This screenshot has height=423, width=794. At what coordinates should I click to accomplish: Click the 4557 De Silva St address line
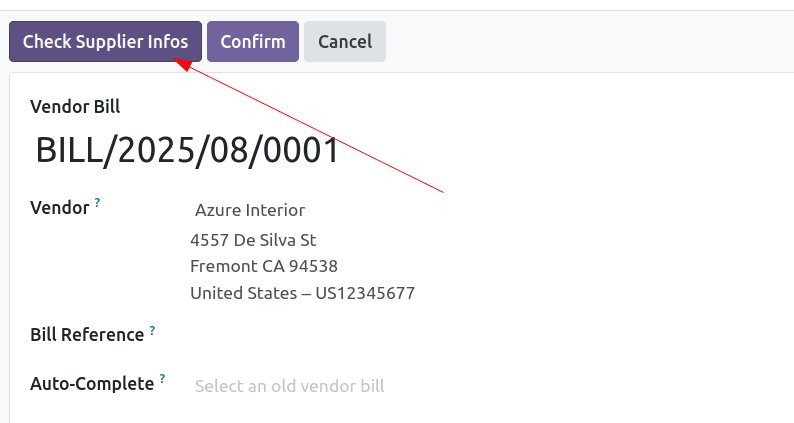click(253, 240)
